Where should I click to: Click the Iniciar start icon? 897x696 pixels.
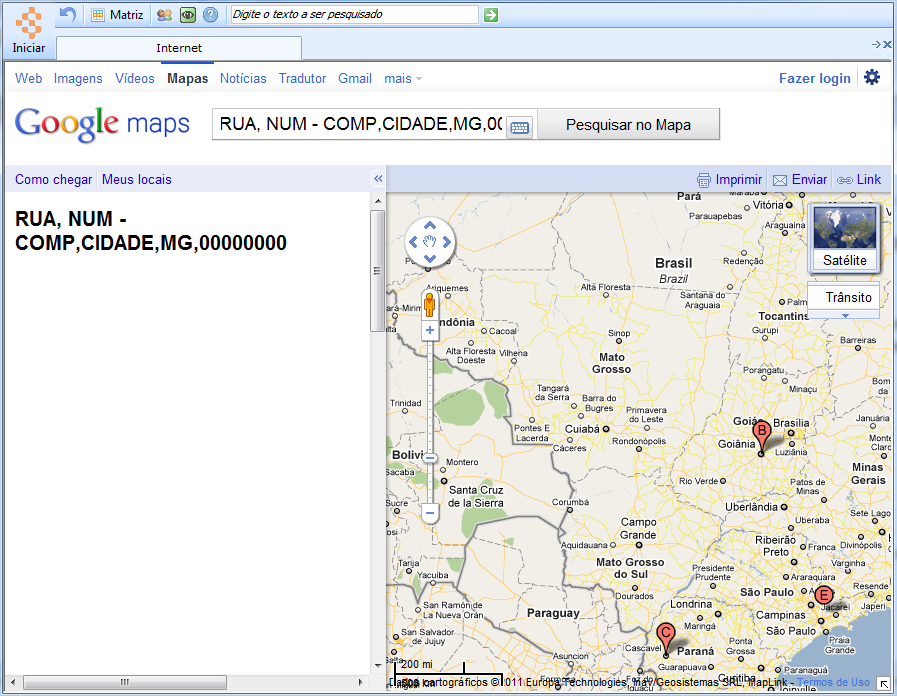pos(29,30)
